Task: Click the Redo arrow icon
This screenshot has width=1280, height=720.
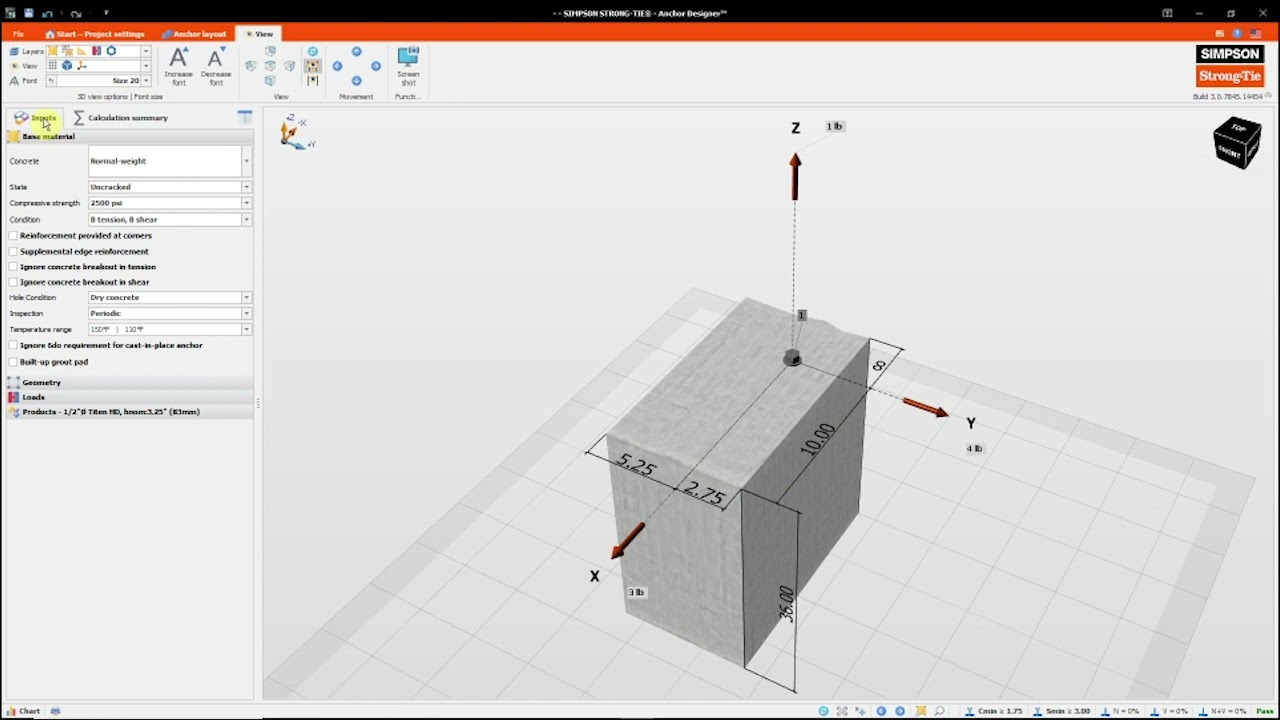Action: pyautogui.click(x=75, y=13)
